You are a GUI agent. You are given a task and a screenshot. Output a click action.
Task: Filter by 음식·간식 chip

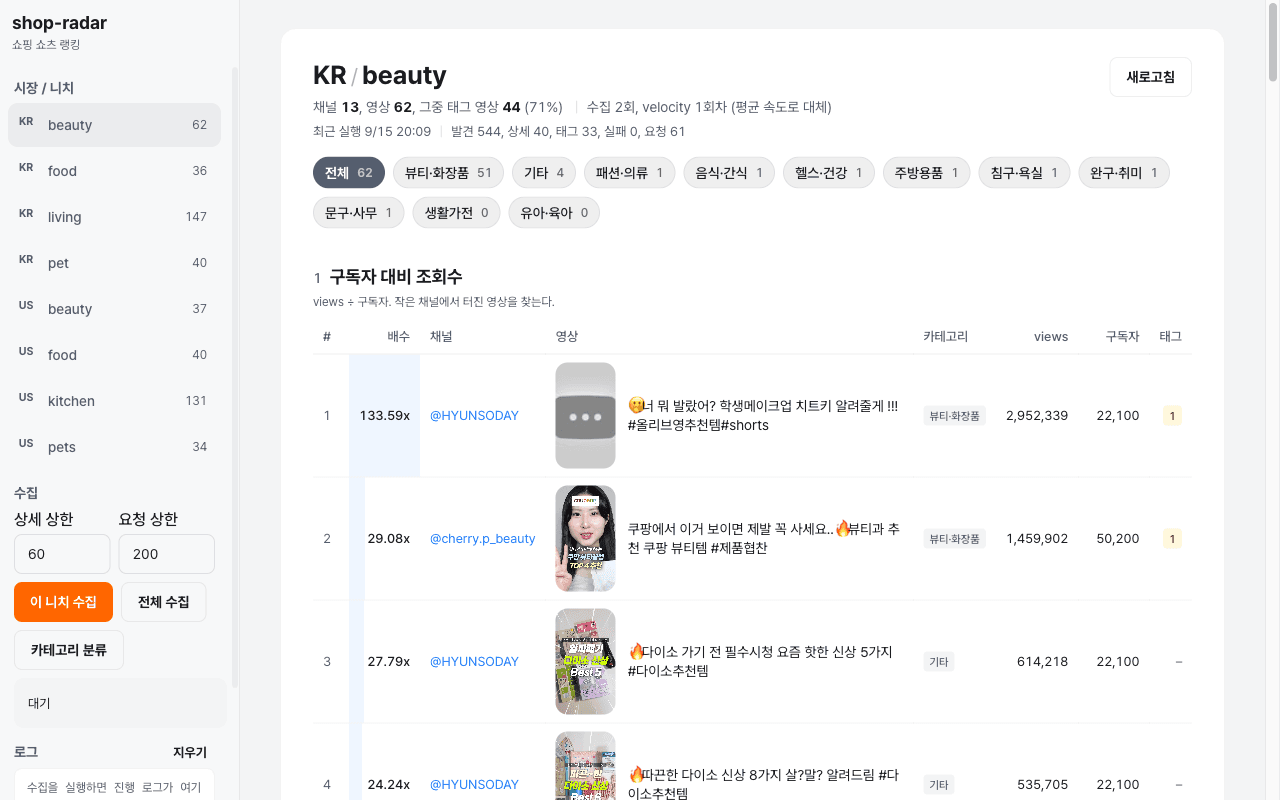coord(729,173)
